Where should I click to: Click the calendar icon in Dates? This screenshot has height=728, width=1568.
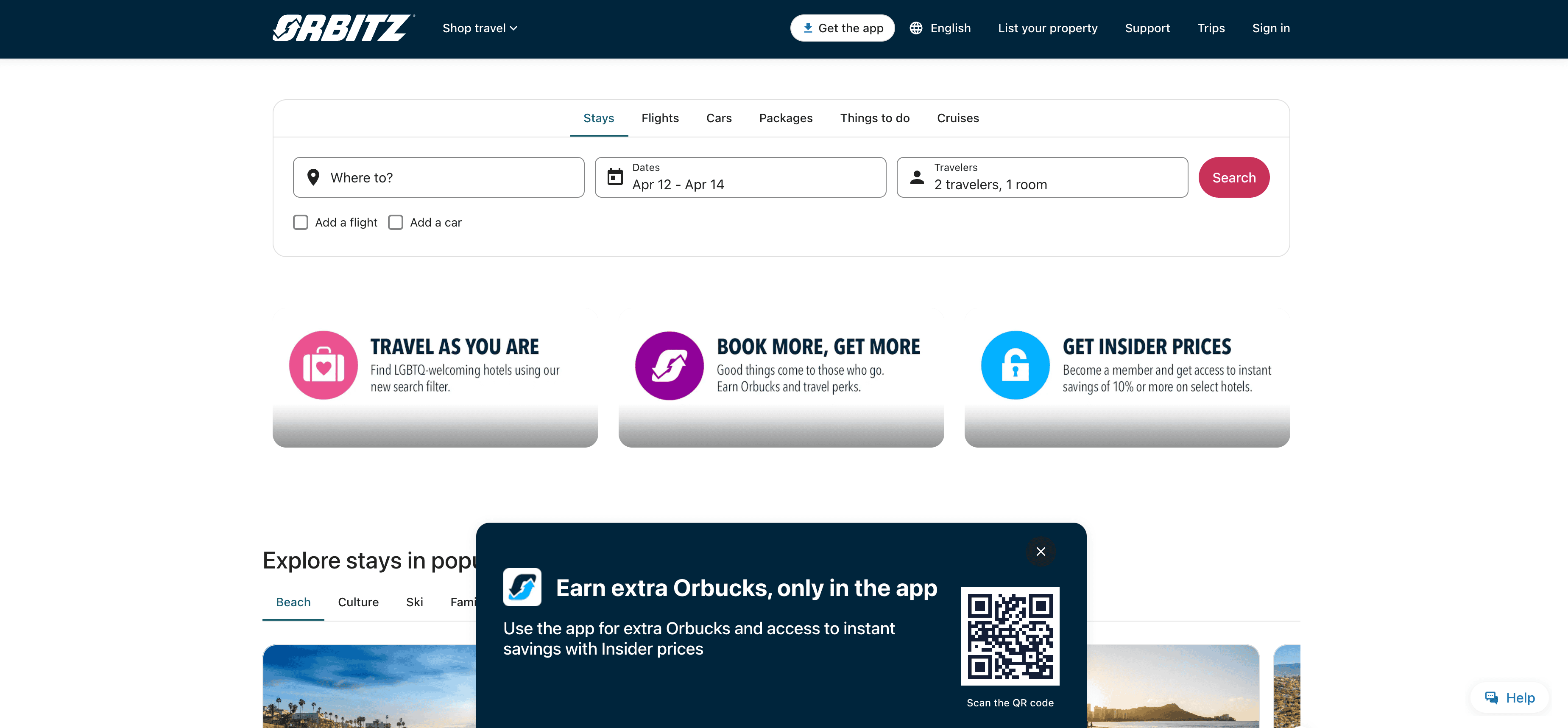click(x=615, y=176)
